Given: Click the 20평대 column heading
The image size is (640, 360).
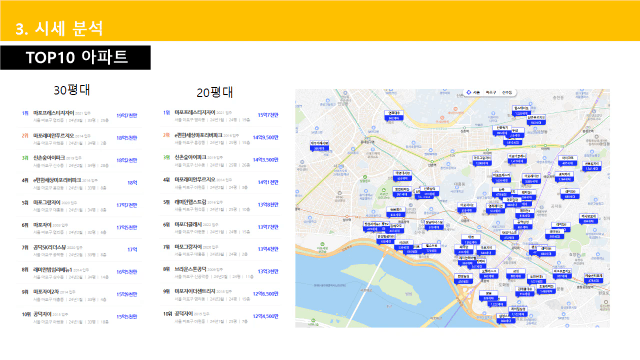Looking at the screenshot, I should point(215,92).
